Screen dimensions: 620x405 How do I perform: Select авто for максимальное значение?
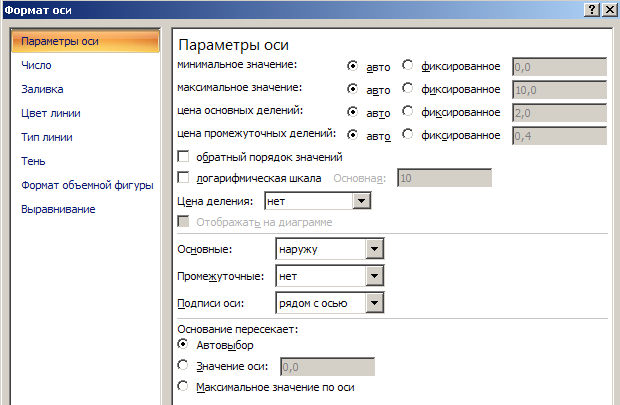tap(352, 89)
